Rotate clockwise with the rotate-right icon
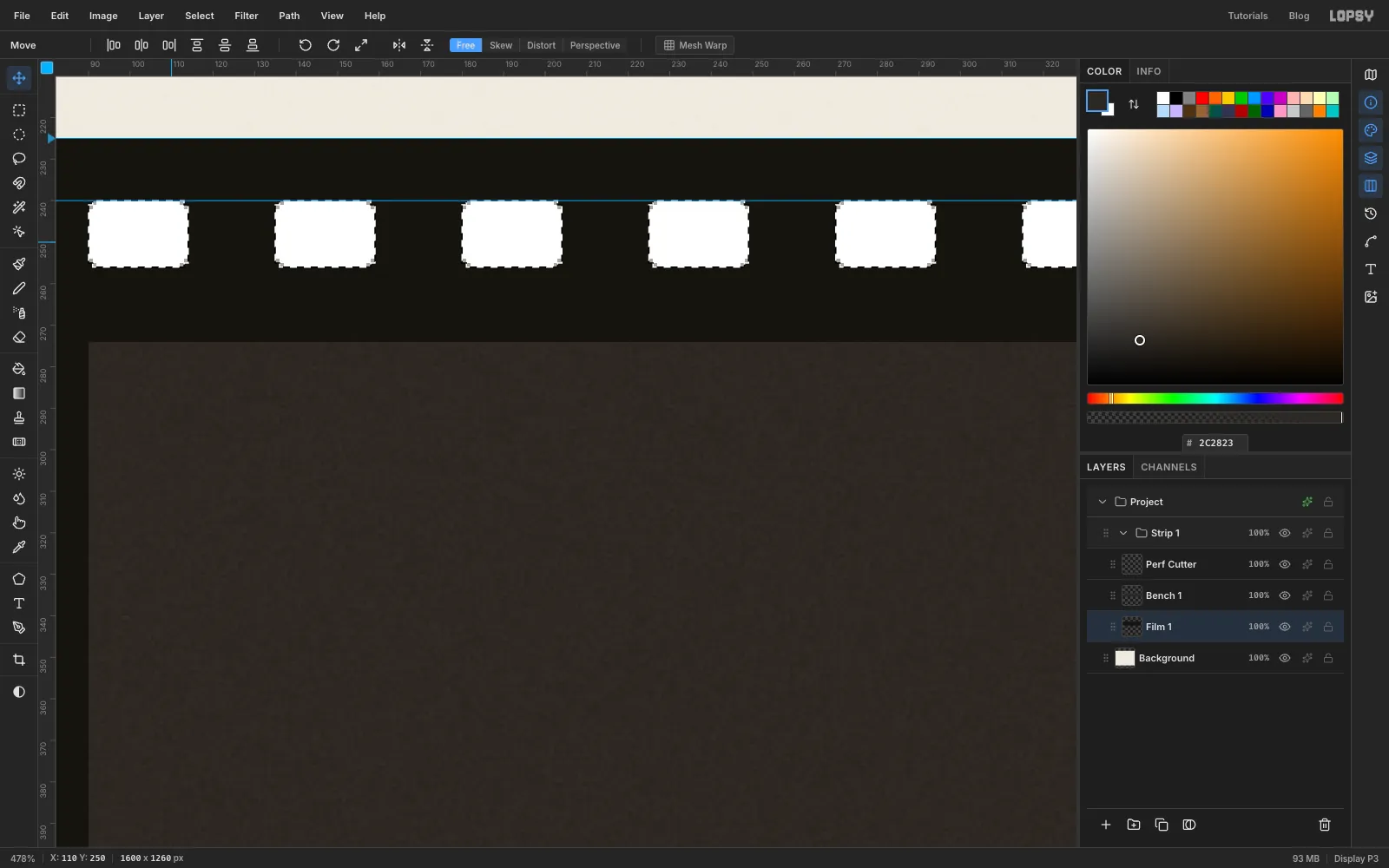The image size is (1389, 868). coord(333,45)
